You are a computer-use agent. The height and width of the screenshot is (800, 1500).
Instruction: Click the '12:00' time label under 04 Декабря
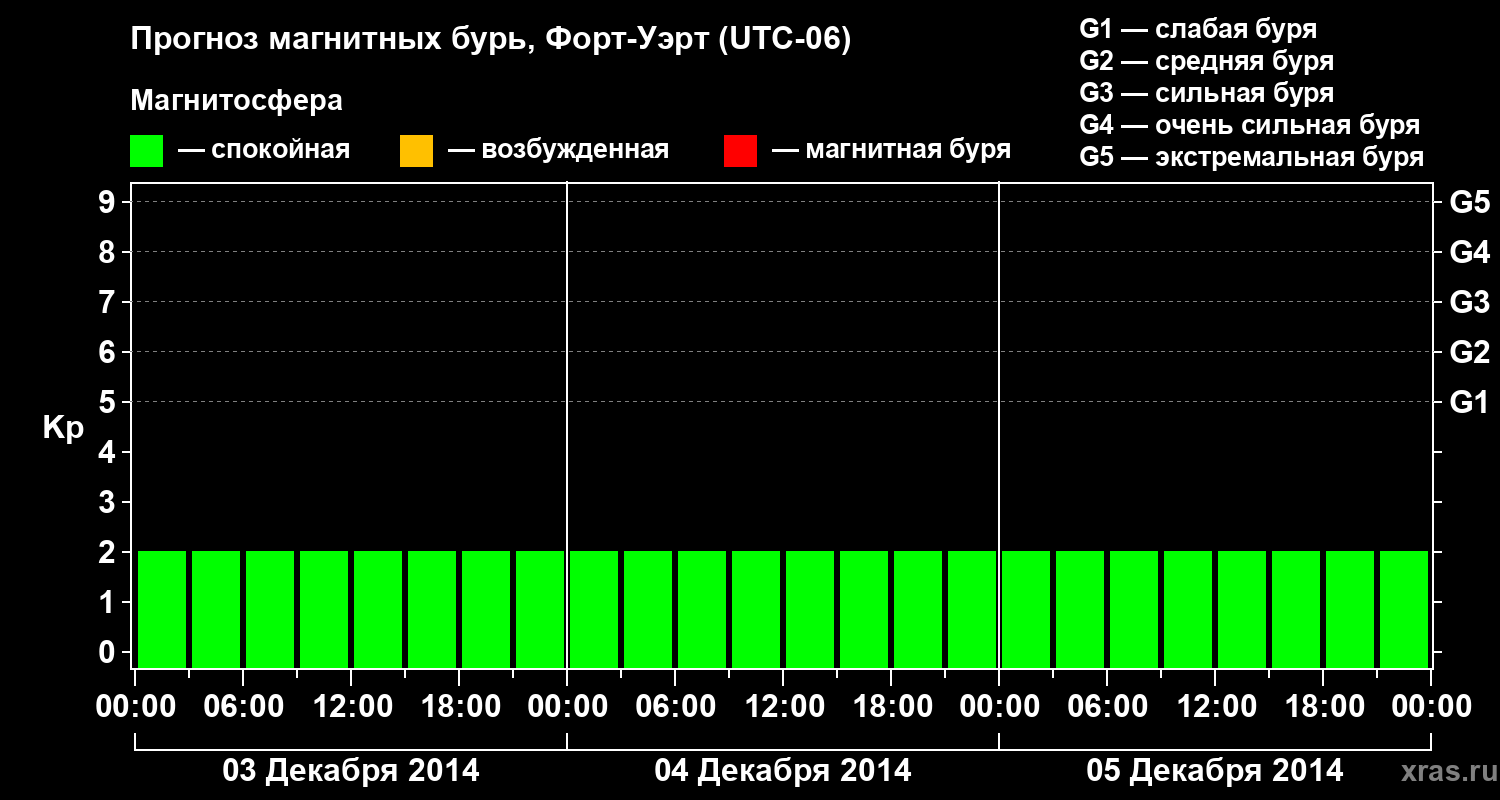[783, 707]
